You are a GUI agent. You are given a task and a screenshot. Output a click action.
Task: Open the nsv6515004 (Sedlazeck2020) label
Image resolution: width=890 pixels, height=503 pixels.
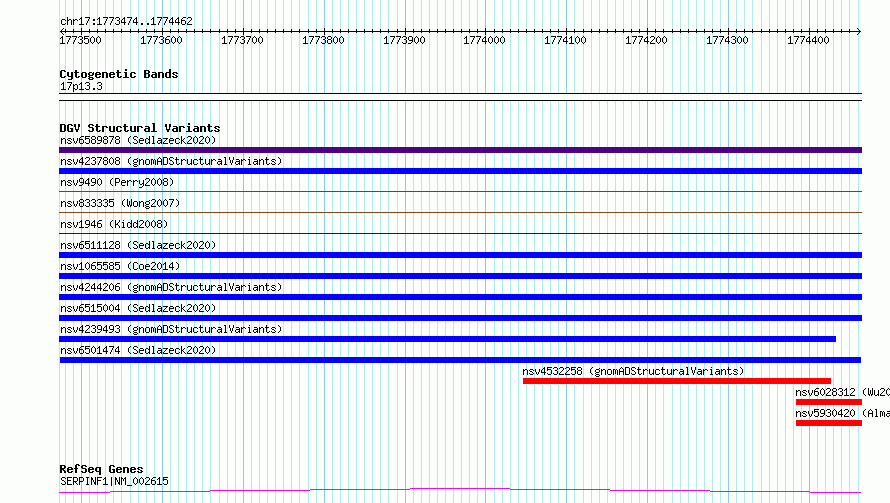[x=138, y=308]
